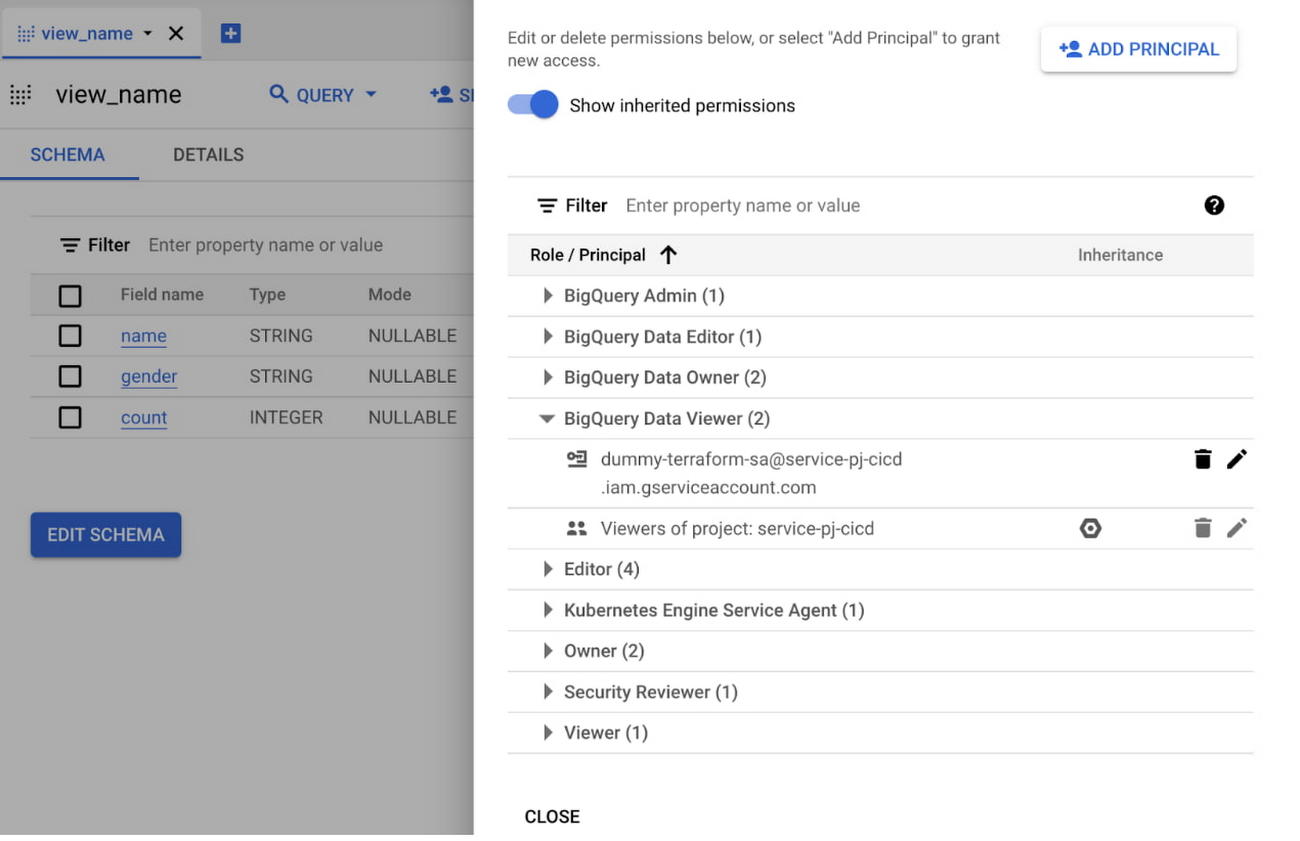The height and width of the screenshot is (841, 1300).
Task: Check the box for the count field
Action: [70, 417]
